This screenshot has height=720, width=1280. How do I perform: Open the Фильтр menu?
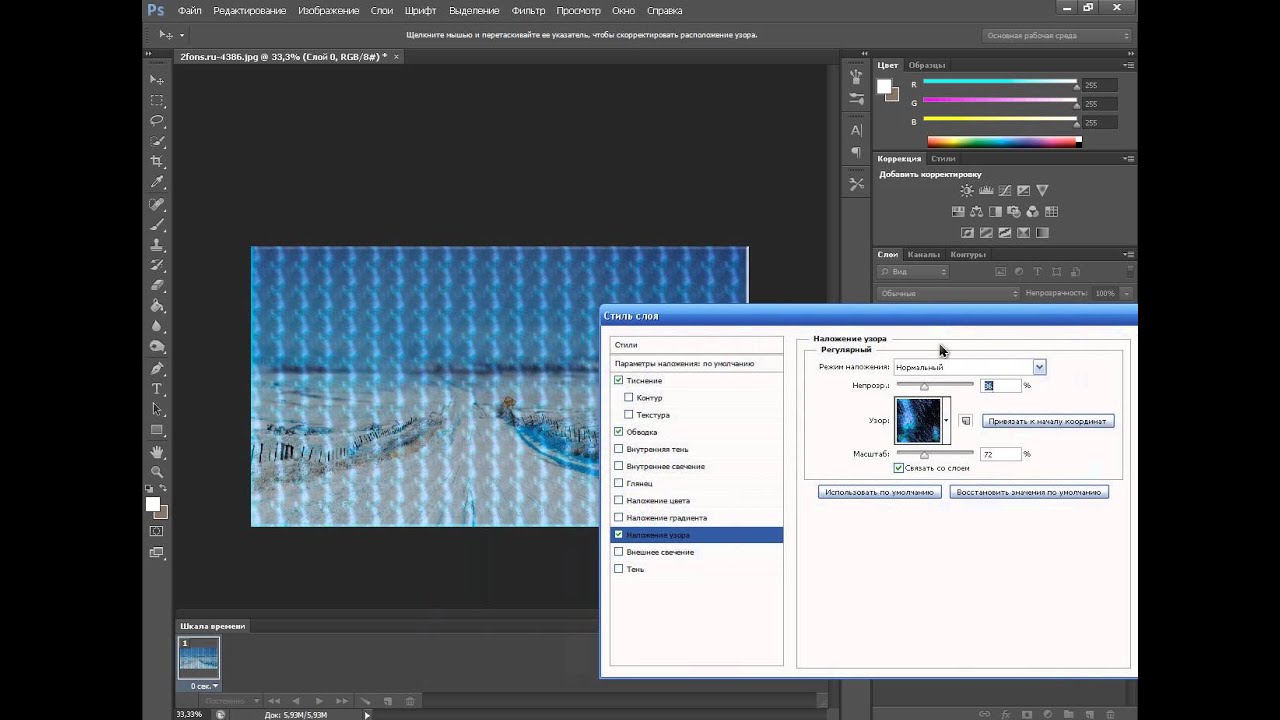coord(528,11)
